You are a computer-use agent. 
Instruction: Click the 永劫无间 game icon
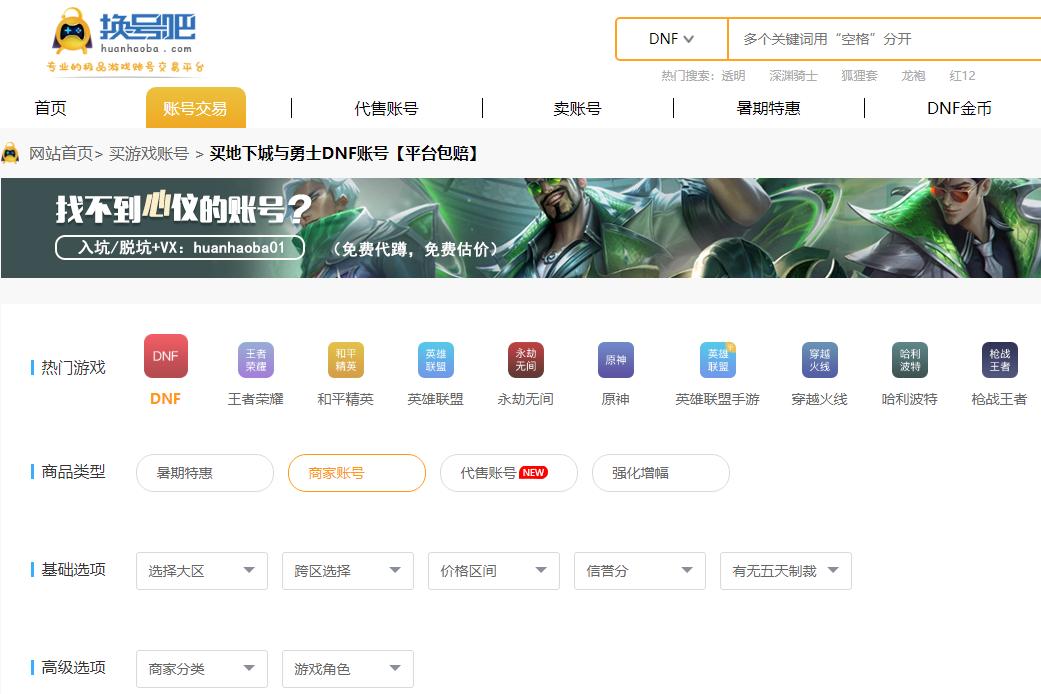click(x=525, y=356)
